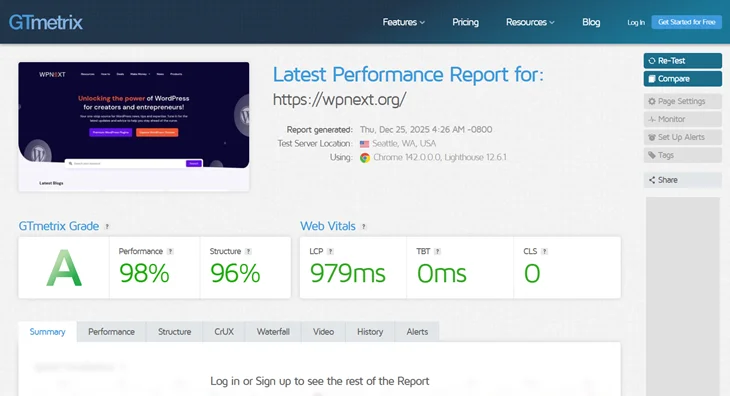Click Log in or Sign up message
730x396 pixels.
pos(319,381)
